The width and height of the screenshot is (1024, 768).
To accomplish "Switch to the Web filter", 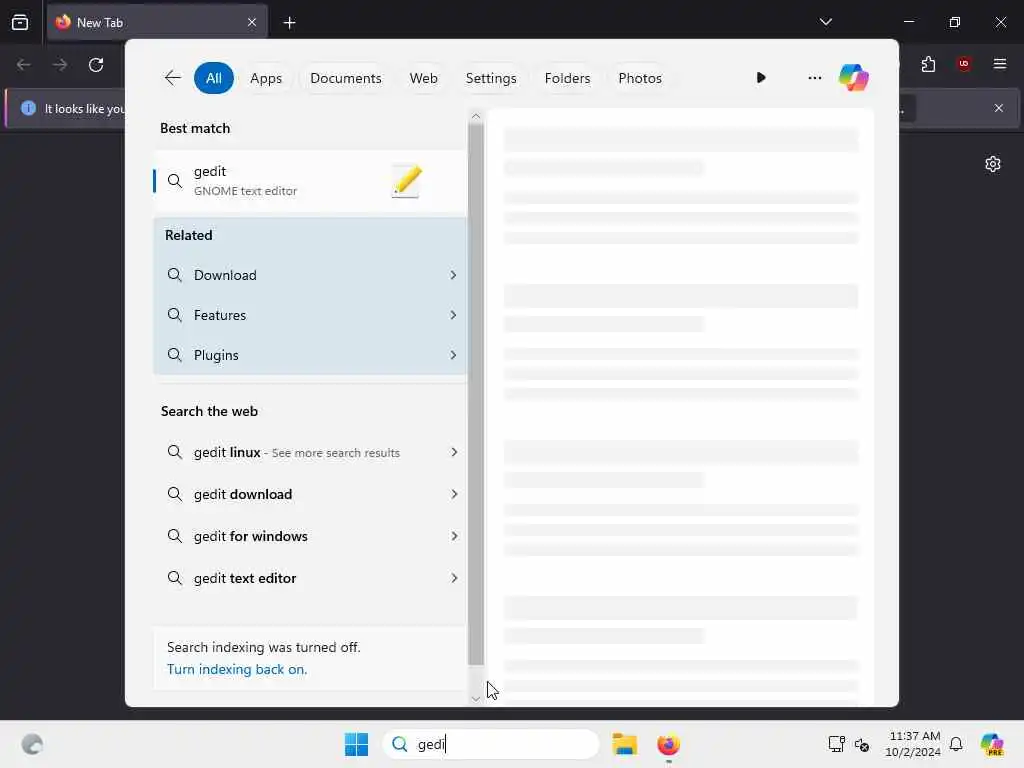I will tap(423, 78).
